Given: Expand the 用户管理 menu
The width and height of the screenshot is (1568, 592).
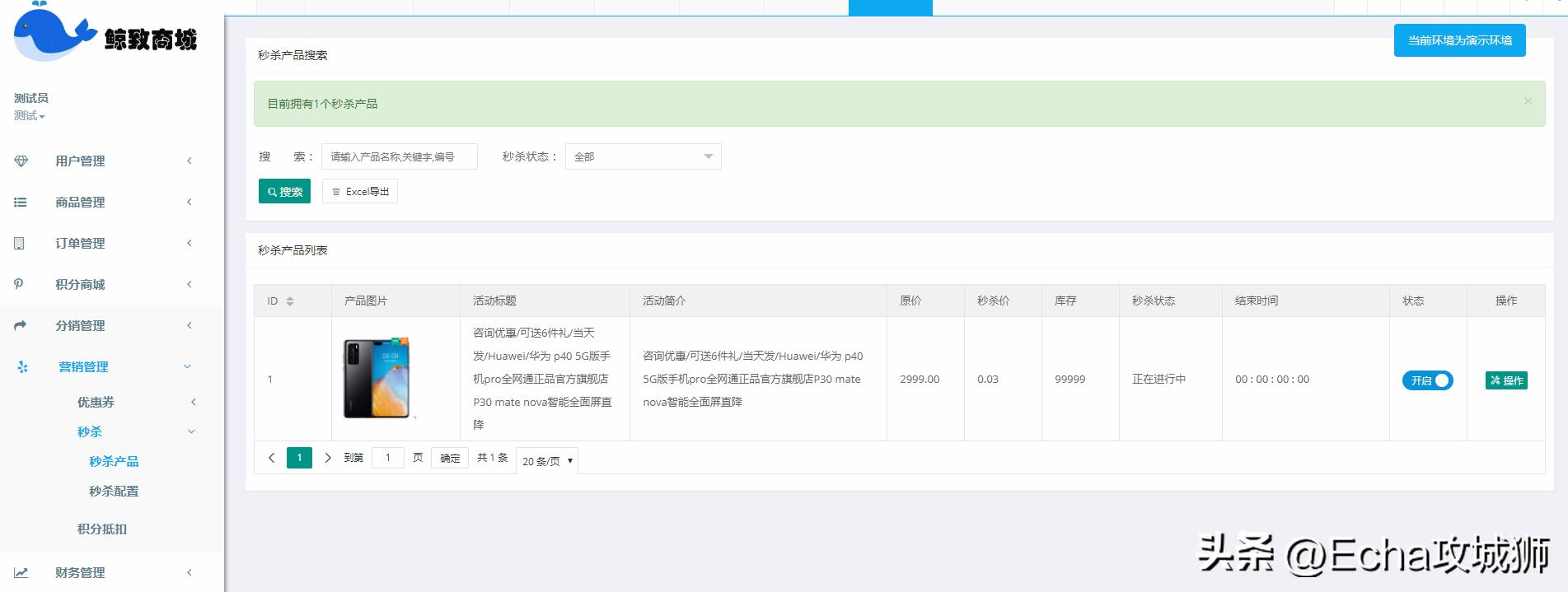Looking at the screenshot, I should coord(111,161).
